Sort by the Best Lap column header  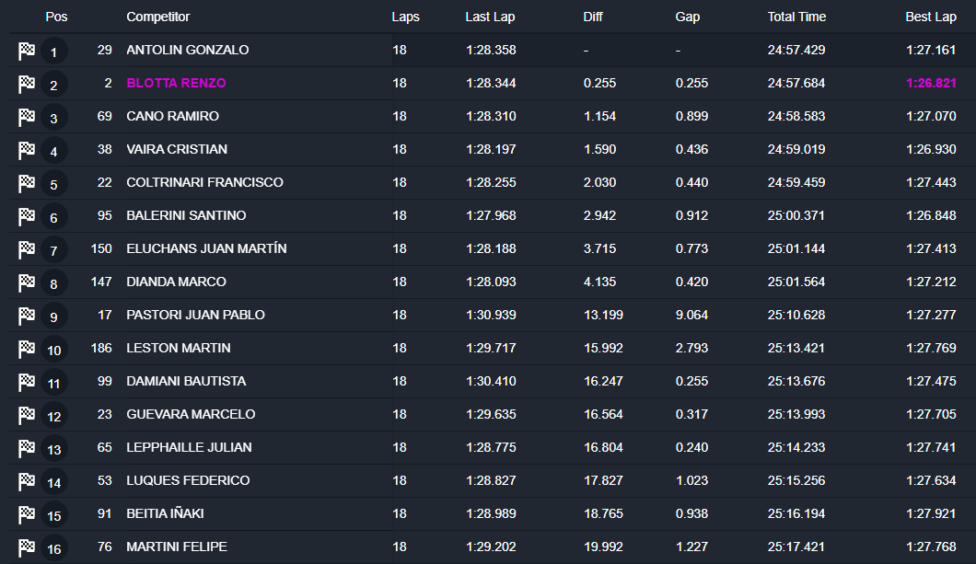(930, 17)
